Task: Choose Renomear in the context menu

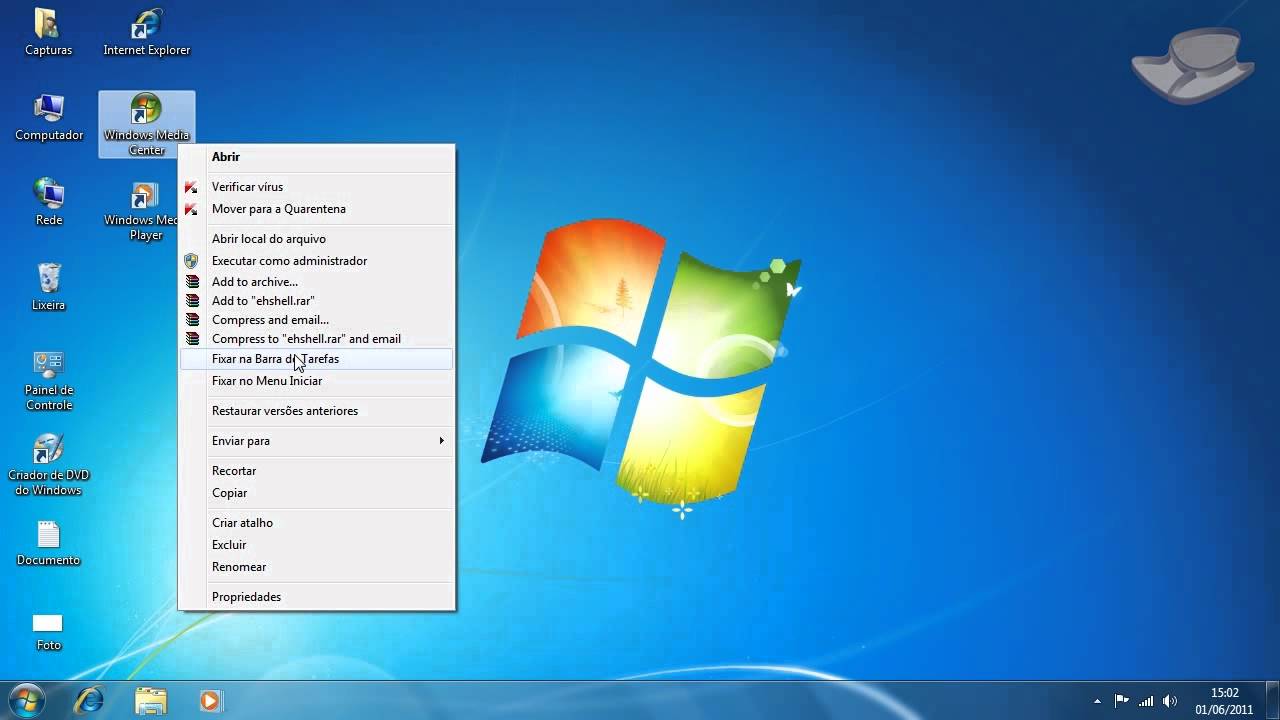Action: point(316,567)
